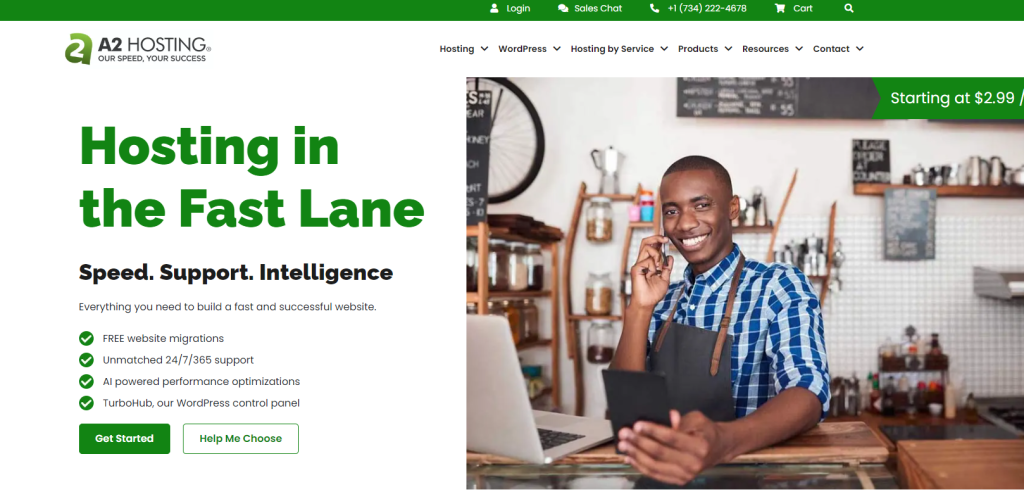Expand the Hosting dropdown chevron
Viewport: 1024px width, 492px height.
tap(484, 49)
